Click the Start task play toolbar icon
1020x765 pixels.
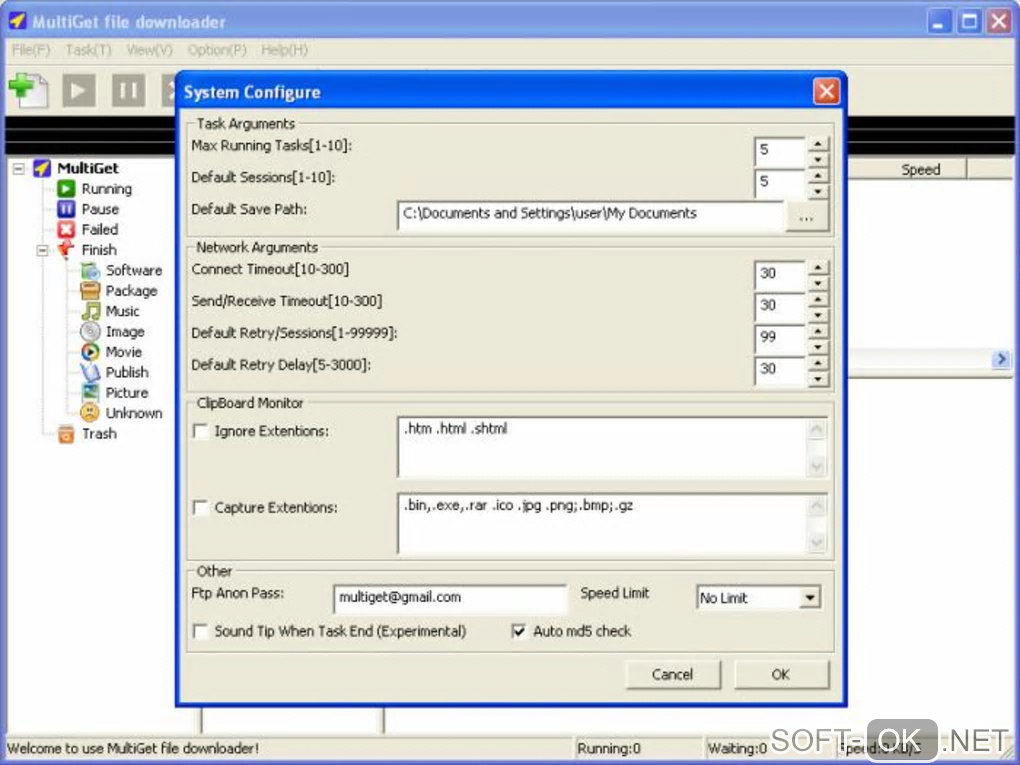pos(79,90)
